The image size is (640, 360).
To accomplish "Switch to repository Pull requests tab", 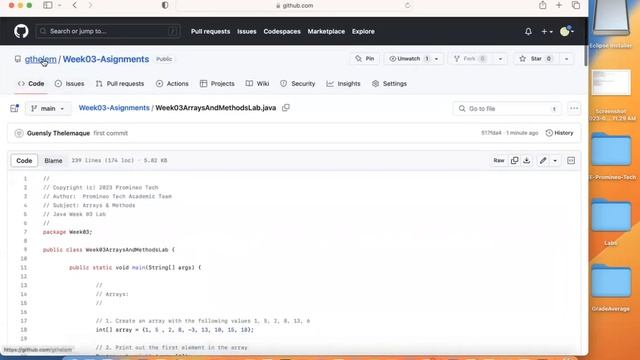I will coord(120,84).
